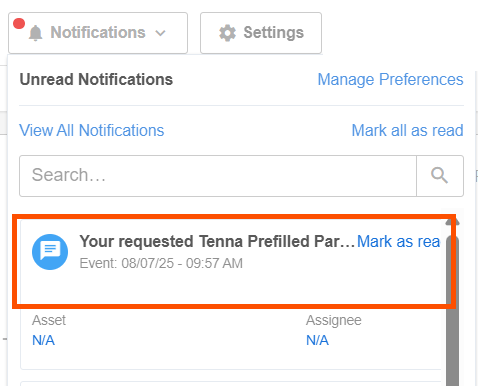Screen dimensions: 478x386
Task: Focus the notifications Search field
Action: (x=218, y=176)
